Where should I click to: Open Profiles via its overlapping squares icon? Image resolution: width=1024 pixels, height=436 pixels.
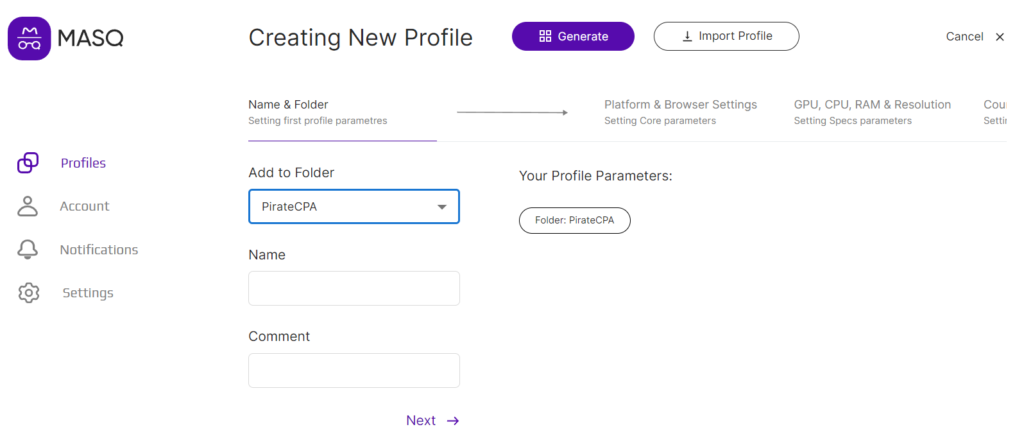pos(27,163)
